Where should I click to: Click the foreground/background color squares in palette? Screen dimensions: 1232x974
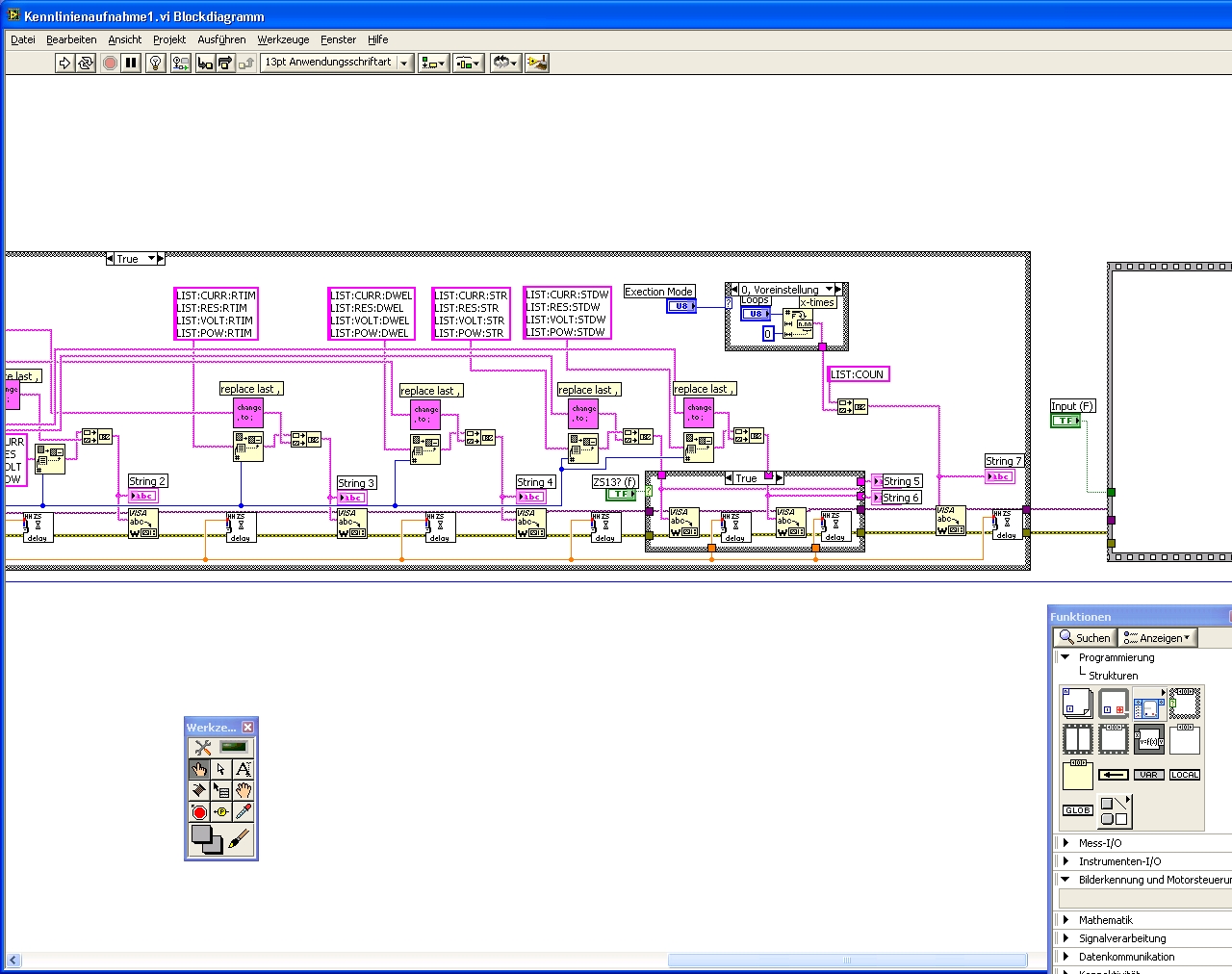click(206, 839)
